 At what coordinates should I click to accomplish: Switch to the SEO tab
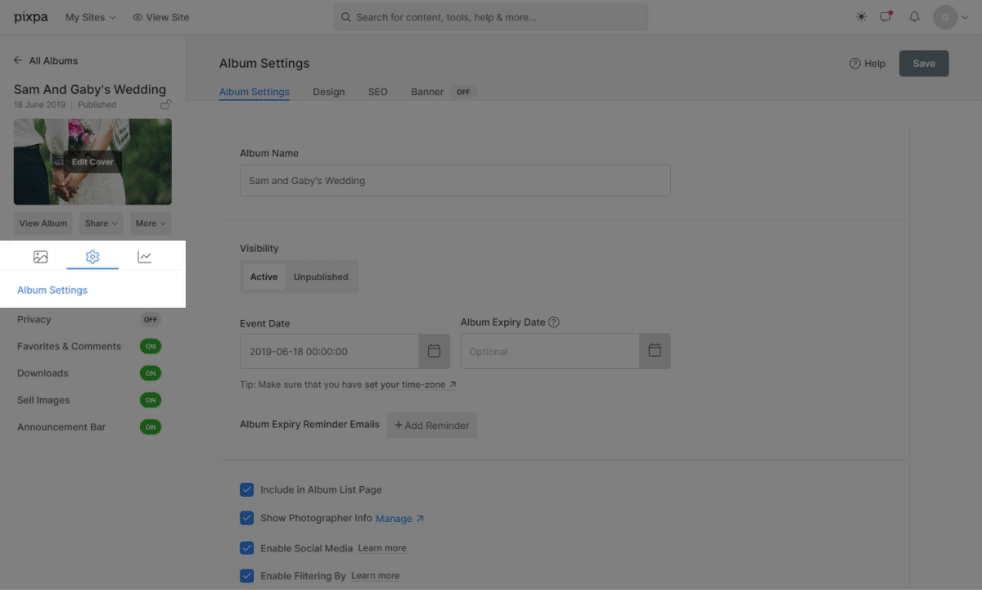click(x=377, y=92)
